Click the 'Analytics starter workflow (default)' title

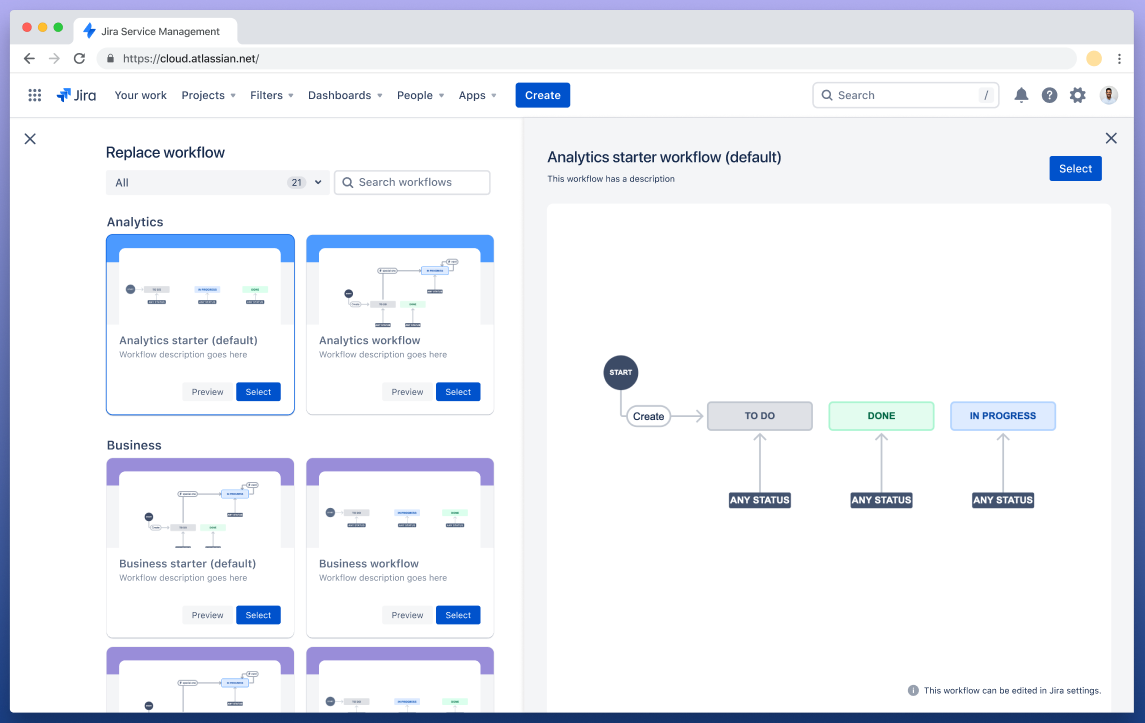pyautogui.click(x=664, y=157)
